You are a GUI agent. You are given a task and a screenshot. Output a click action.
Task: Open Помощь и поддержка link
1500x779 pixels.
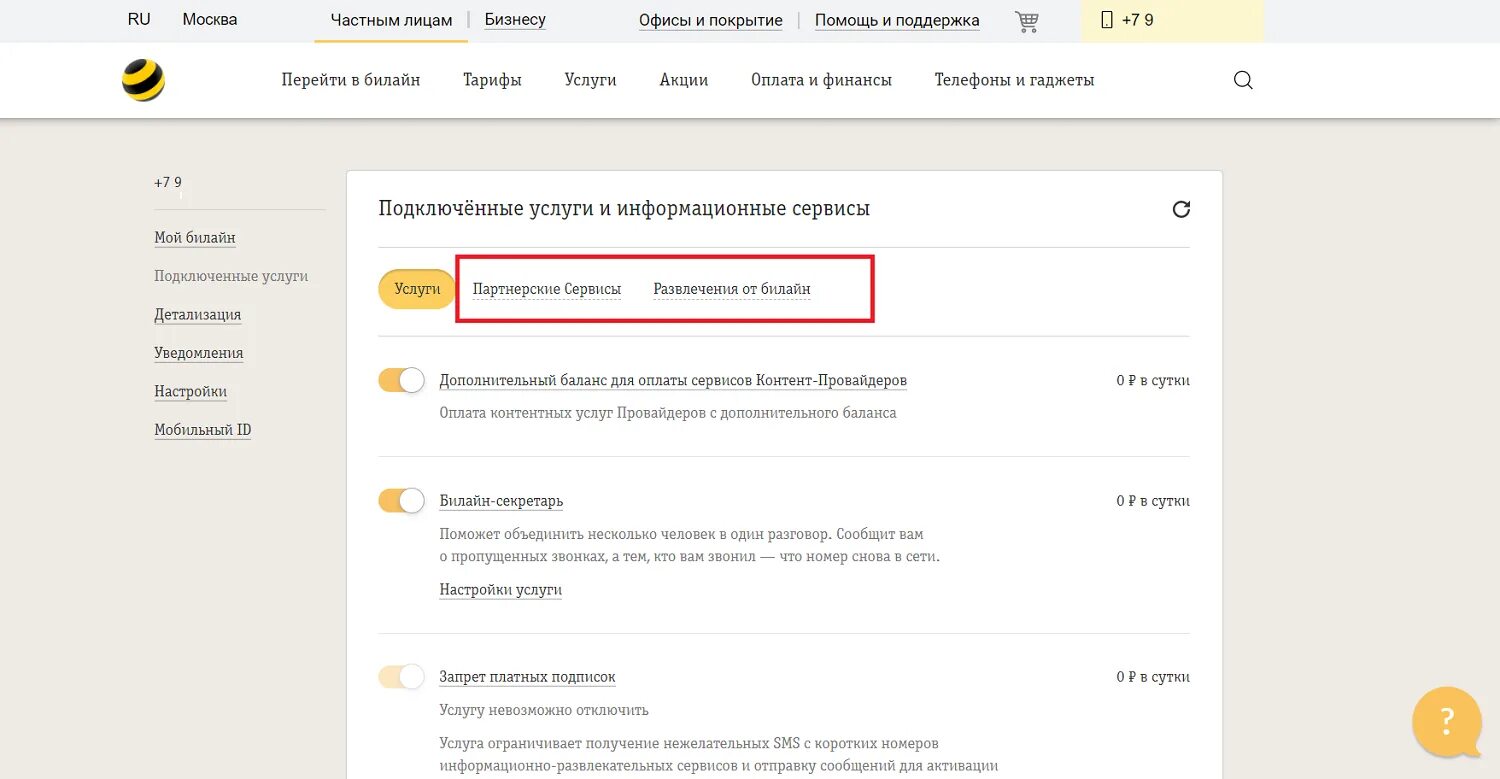897,20
